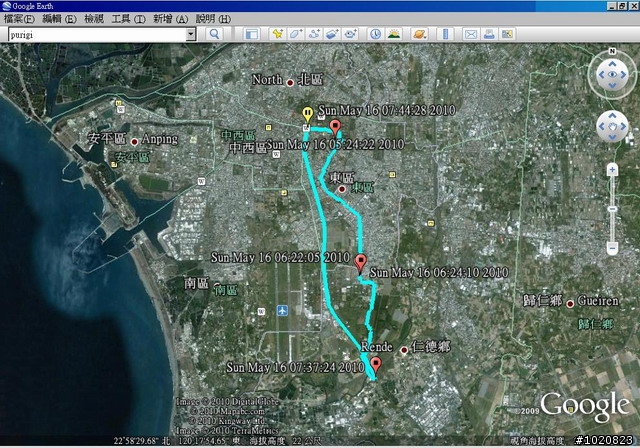Click red pin near 05:24:22 timestamp
Viewport: 640px width, 448px height.
coord(335,127)
